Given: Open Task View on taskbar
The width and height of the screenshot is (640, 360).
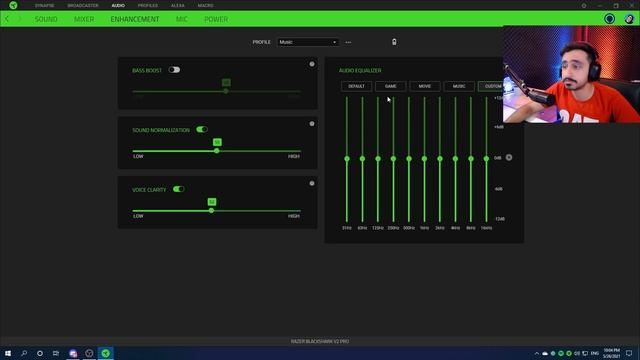Looking at the screenshot, I should click(x=56, y=353).
